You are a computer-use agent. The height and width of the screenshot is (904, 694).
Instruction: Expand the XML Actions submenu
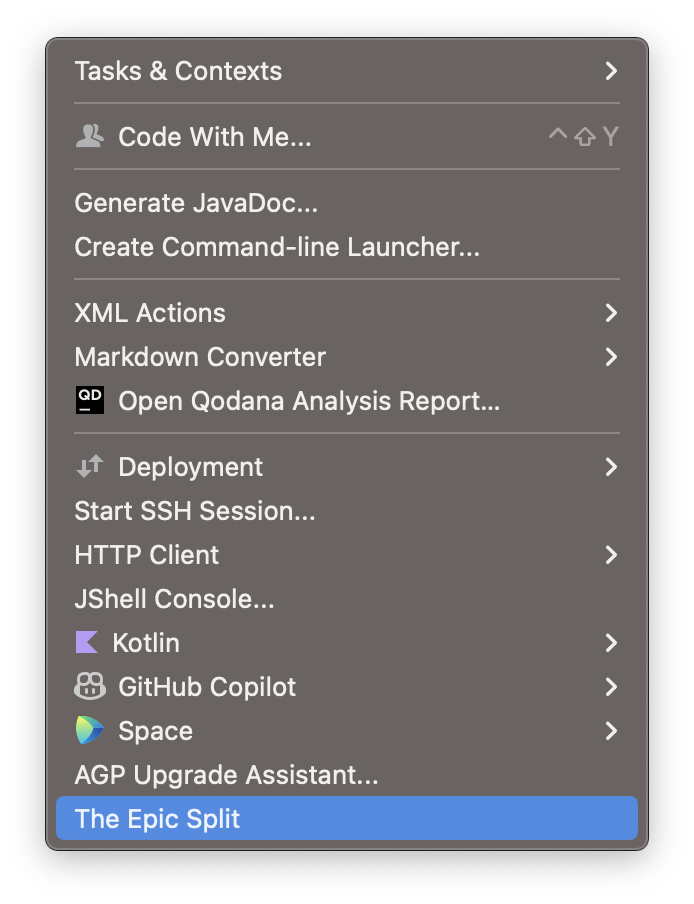click(612, 313)
